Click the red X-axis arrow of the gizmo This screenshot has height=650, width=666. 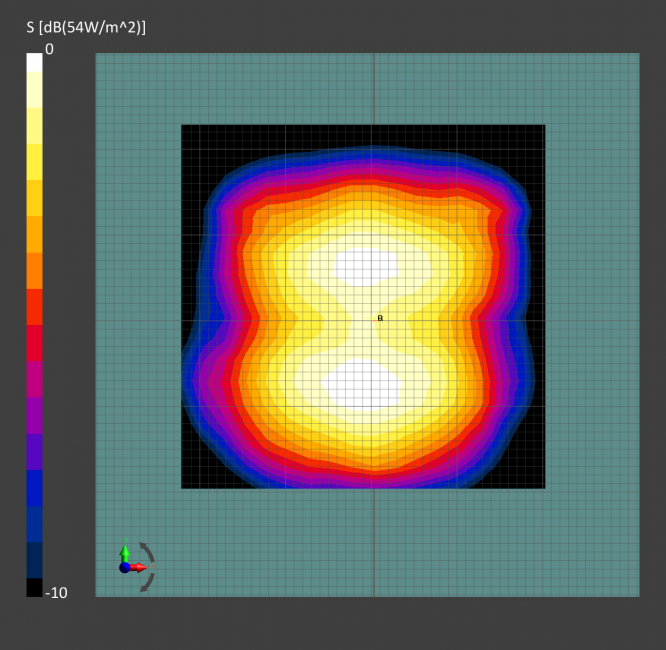[x=138, y=567]
